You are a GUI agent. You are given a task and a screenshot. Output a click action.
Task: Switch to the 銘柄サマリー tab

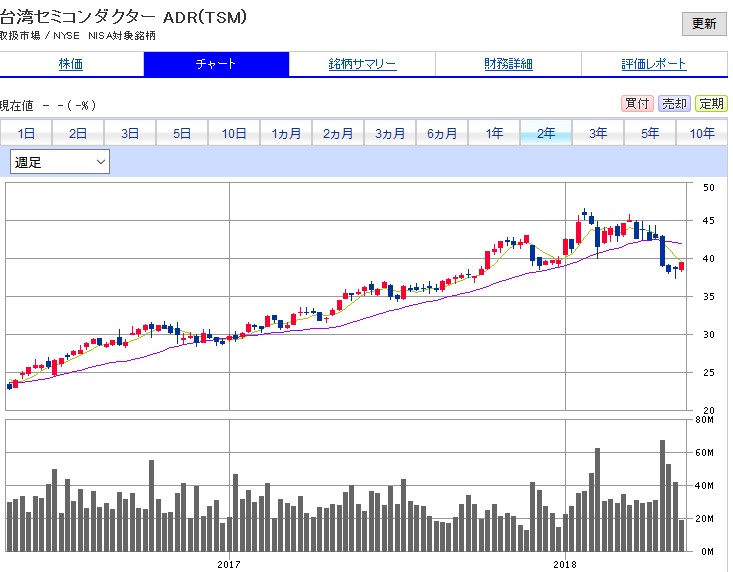[x=362, y=64]
